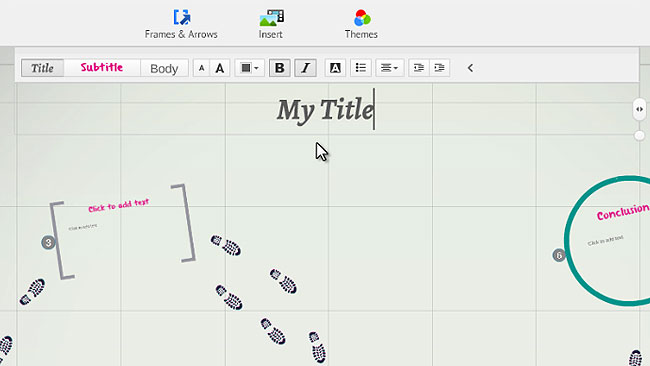Toggle text background highlight
This screenshot has height=366, width=650.
(335, 68)
